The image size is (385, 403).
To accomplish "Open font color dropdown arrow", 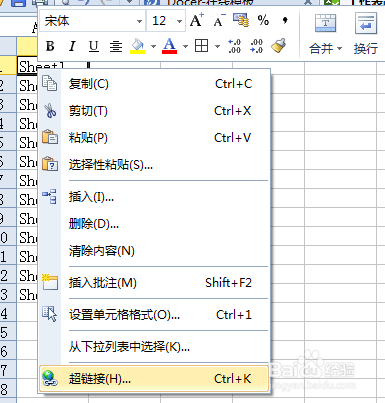I will (x=185, y=46).
